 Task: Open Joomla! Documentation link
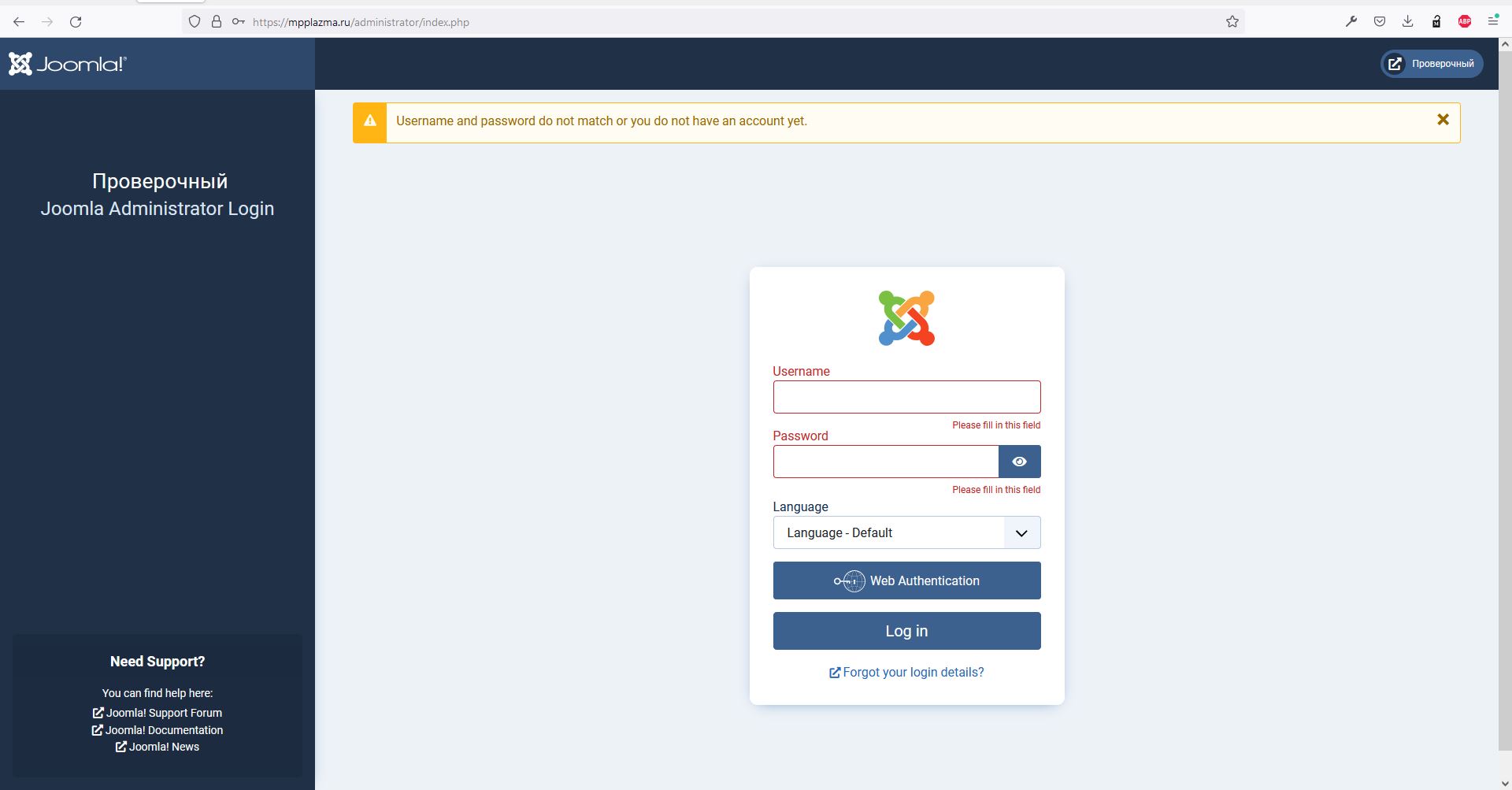(157, 730)
